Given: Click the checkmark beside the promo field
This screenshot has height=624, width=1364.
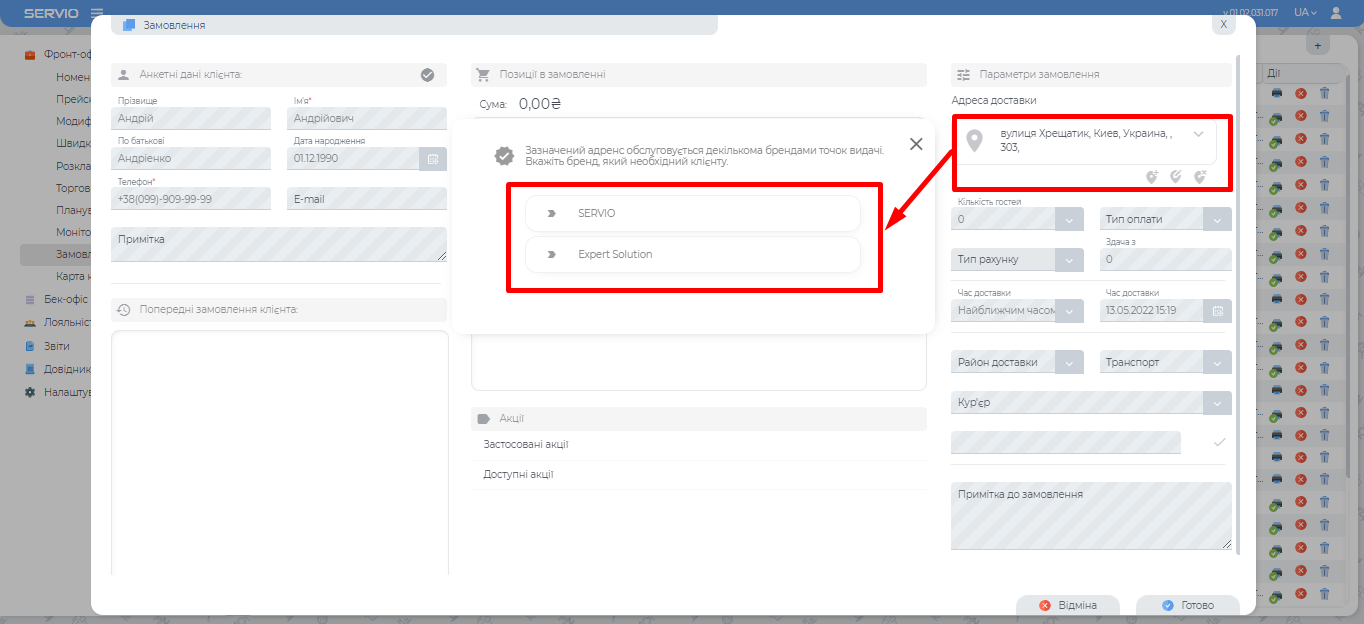Looking at the screenshot, I should pos(1219,442).
